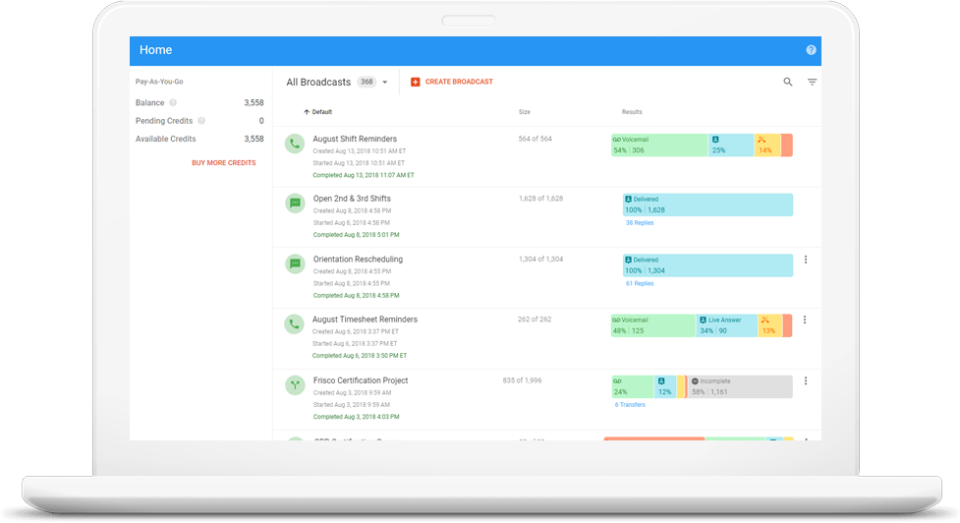This screenshot has width=960, height=523.
Task: Click the Pending Credits info icon
Action: coord(201,121)
